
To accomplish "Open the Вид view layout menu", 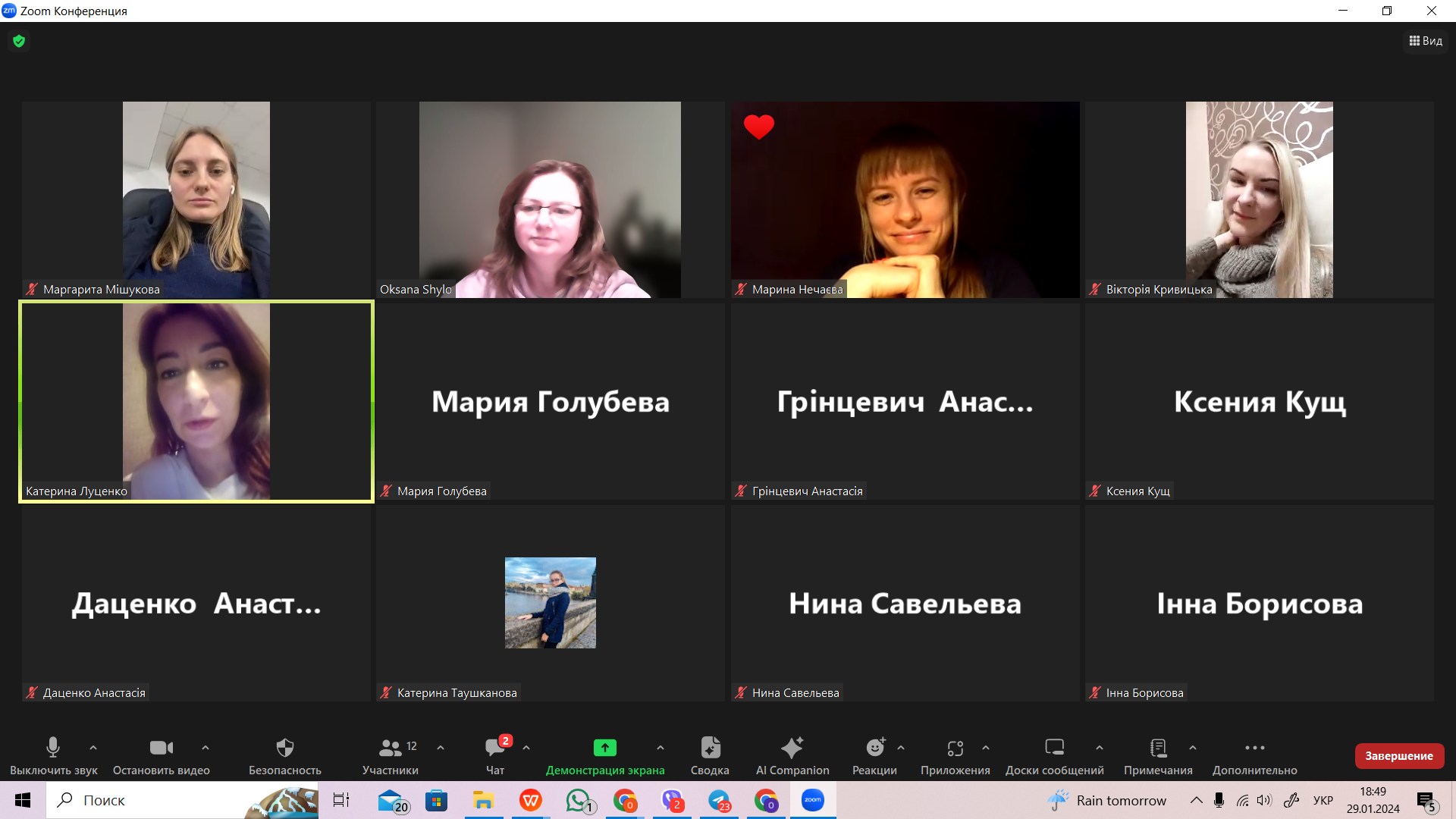I will click(1426, 41).
